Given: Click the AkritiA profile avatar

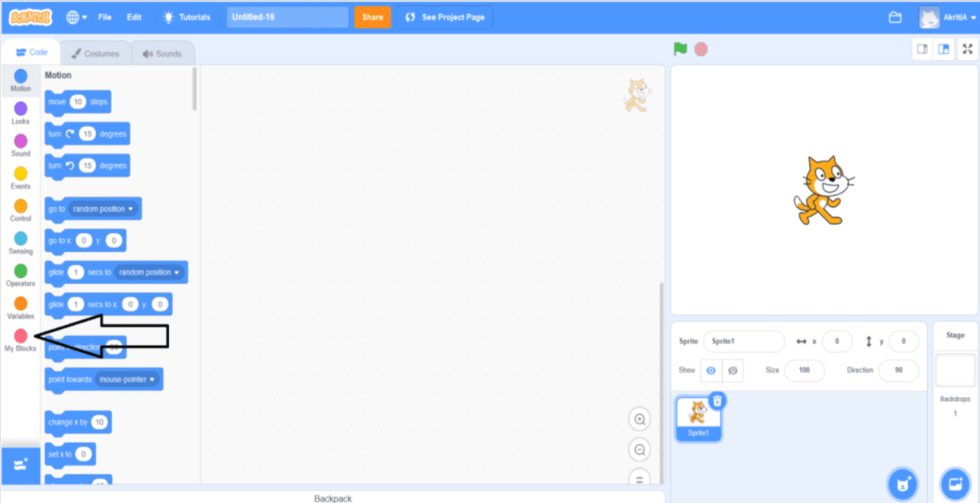Looking at the screenshot, I should pos(929,17).
